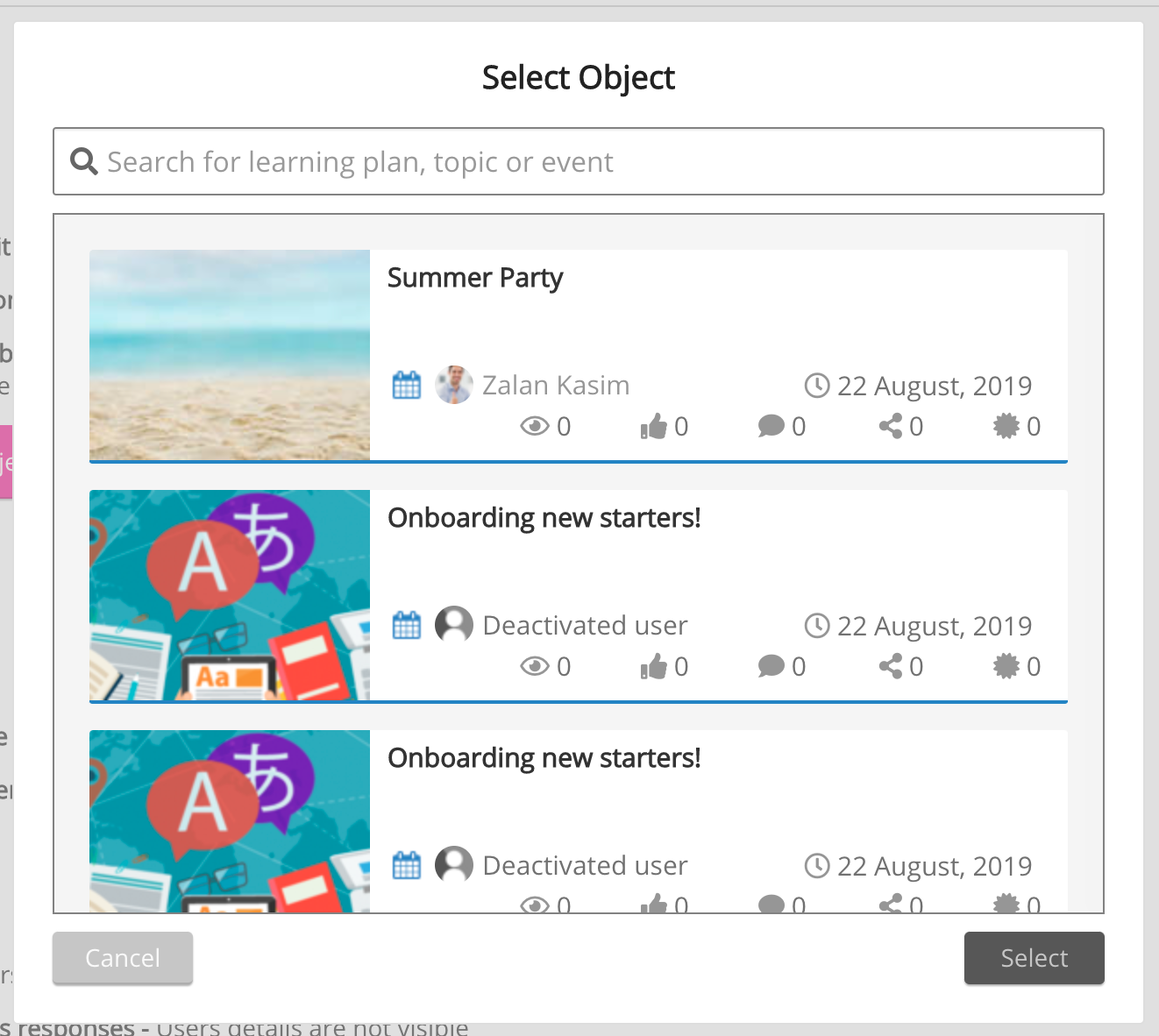Choose the Summer Party beach thumbnail
The height and width of the screenshot is (1036, 1159).
point(230,355)
